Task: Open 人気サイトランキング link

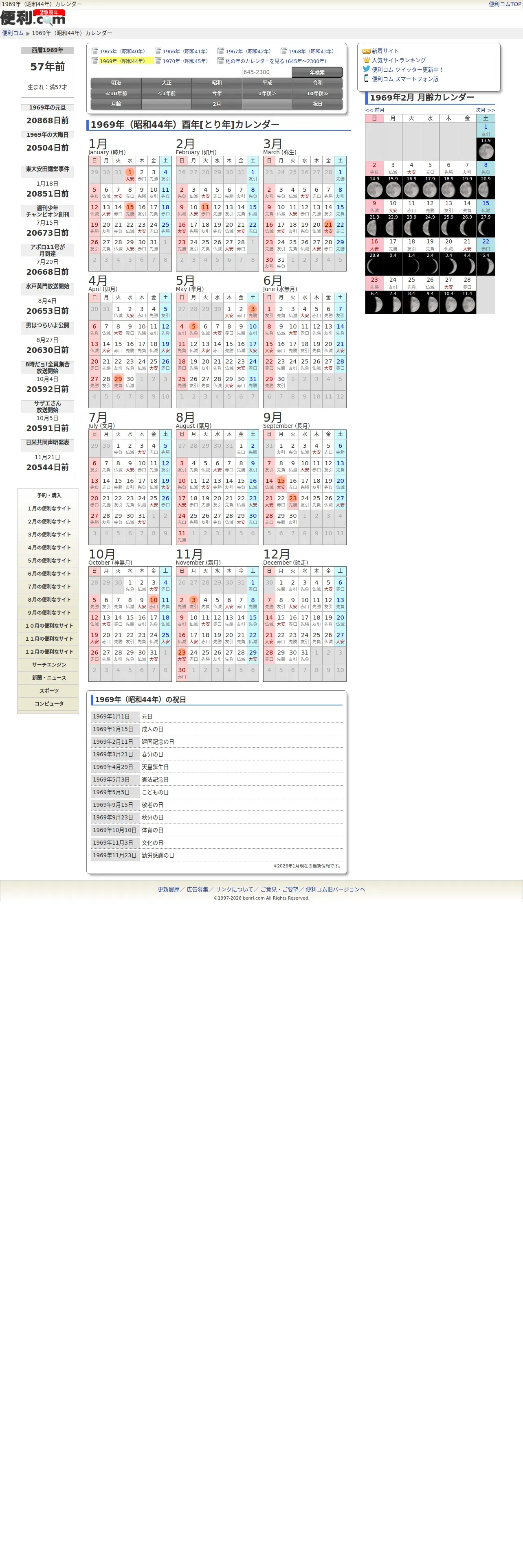Action: (399, 60)
